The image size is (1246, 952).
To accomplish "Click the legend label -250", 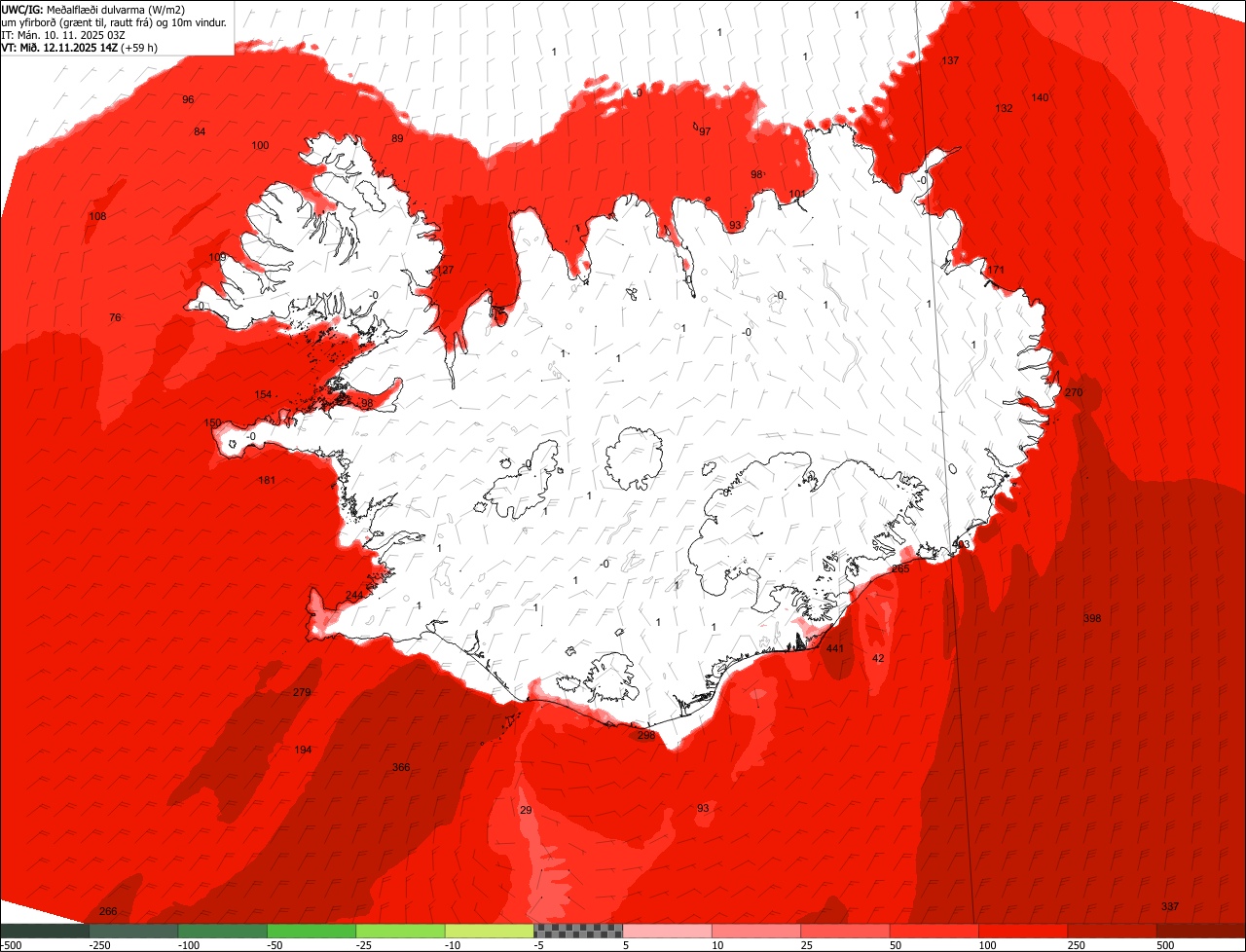I will point(99,945).
